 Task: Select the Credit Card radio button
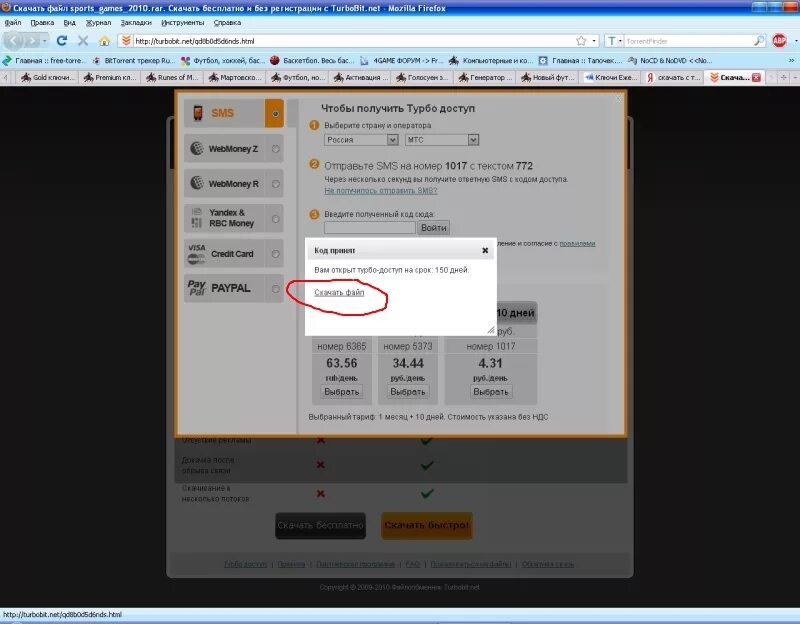[x=276, y=254]
